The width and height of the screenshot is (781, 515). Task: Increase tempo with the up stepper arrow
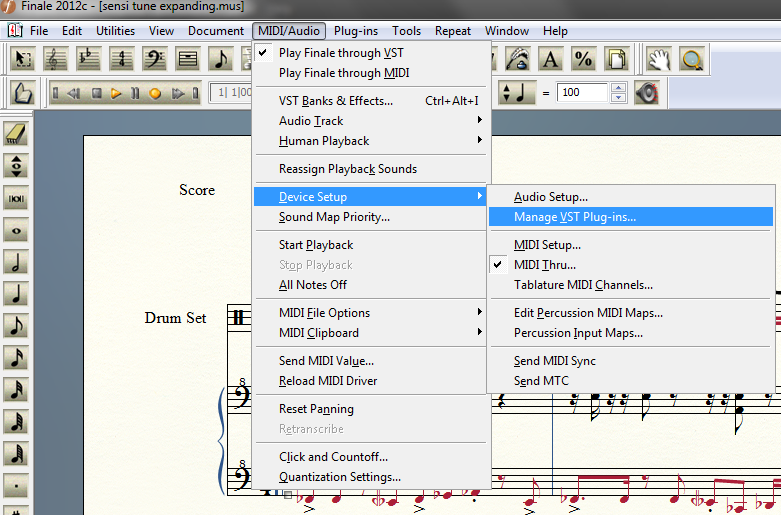point(618,88)
